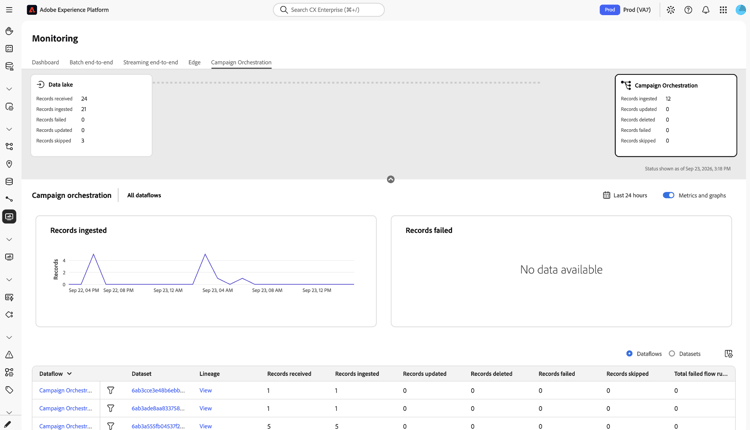Click the 'No data available' text
Viewport: 750px width, 430px height.
pos(561,270)
